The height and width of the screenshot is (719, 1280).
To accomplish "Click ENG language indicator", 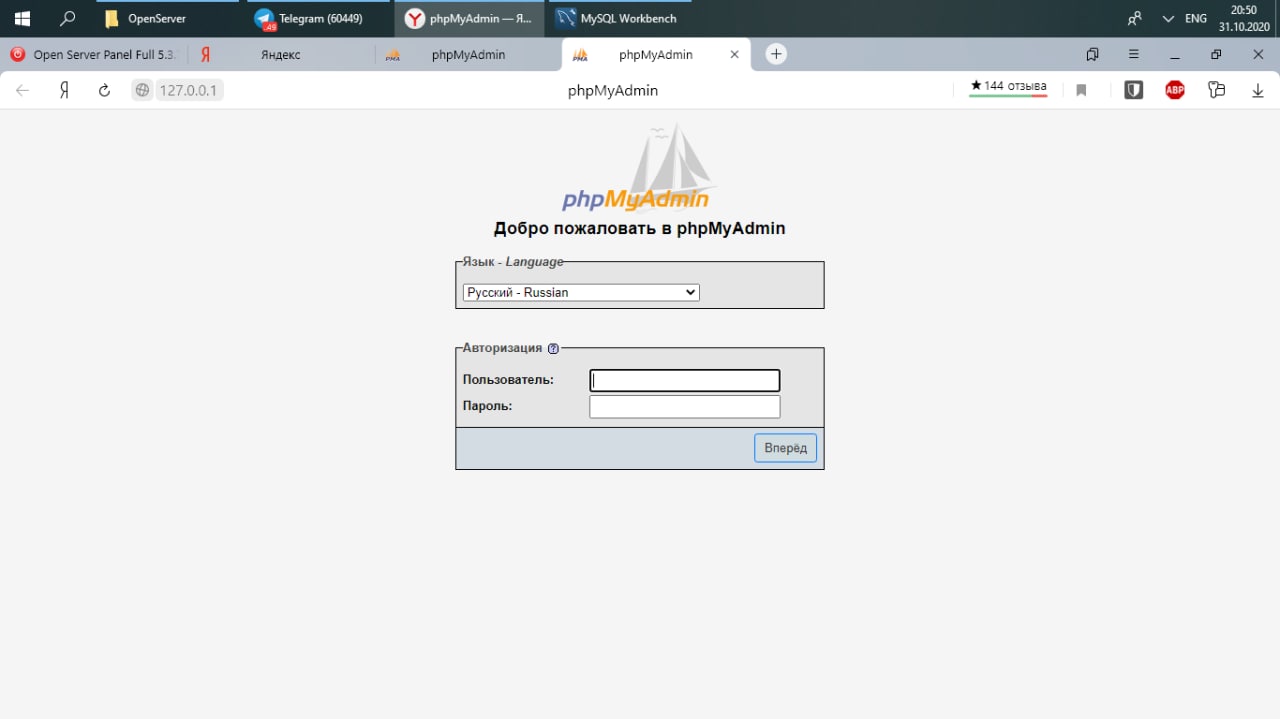I will click(1196, 18).
